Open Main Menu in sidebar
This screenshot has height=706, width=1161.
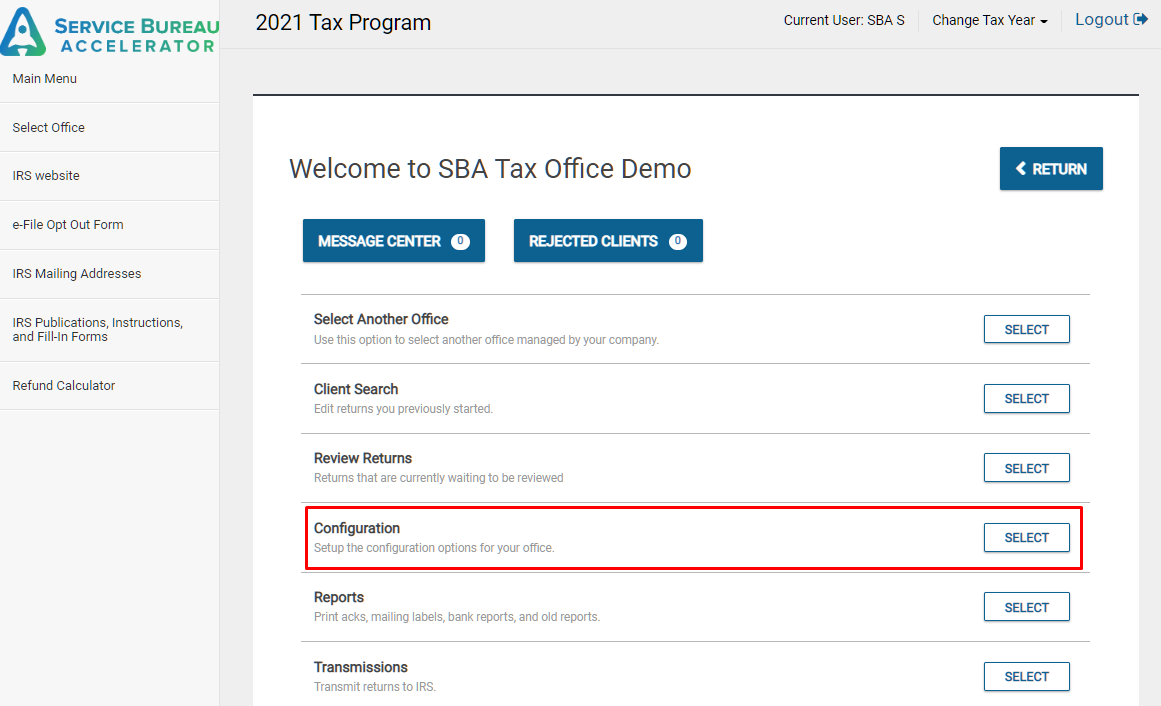pos(45,79)
